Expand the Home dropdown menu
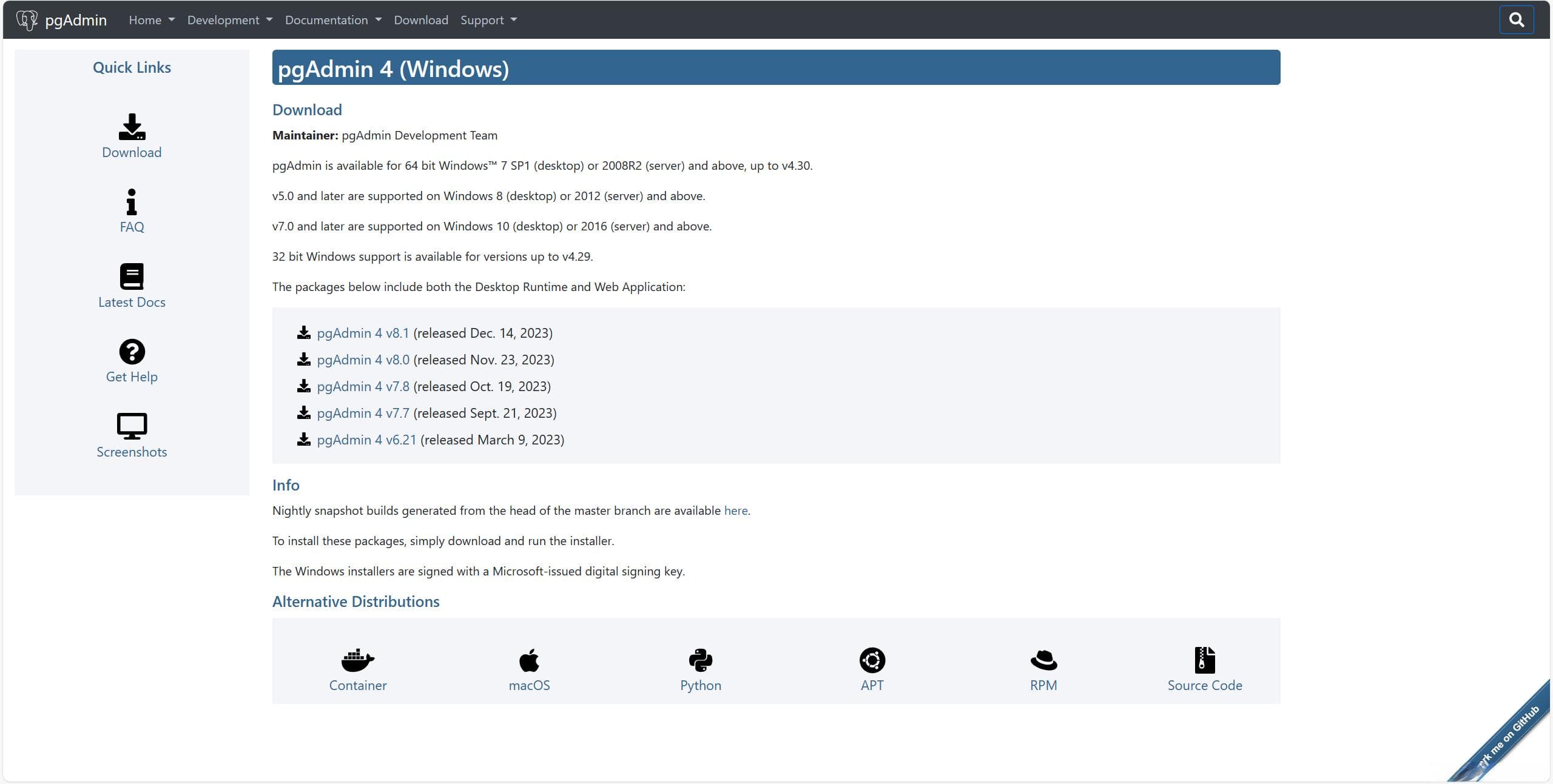The height and width of the screenshot is (784, 1553). tap(152, 20)
